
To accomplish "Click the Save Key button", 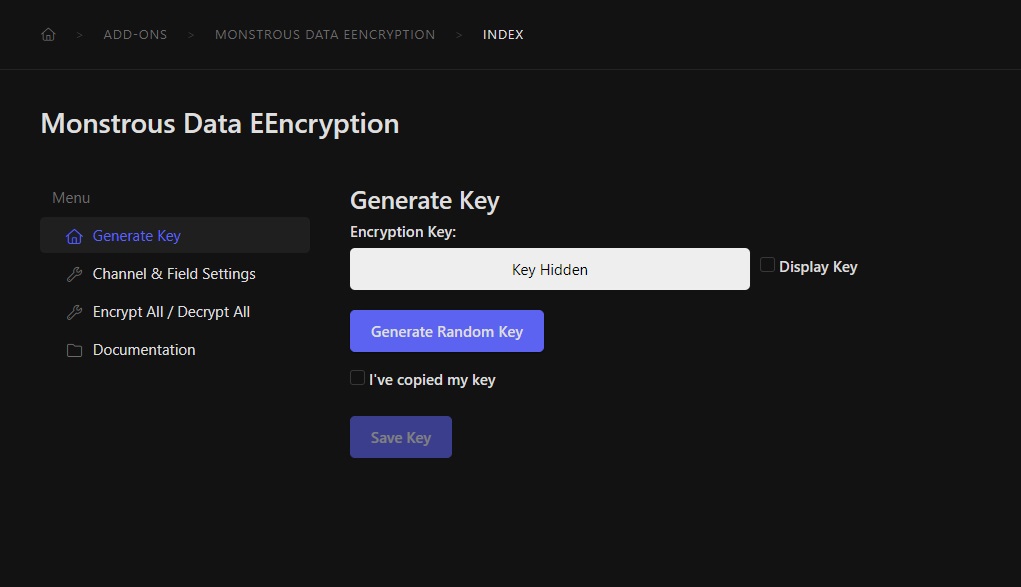I will pos(400,436).
